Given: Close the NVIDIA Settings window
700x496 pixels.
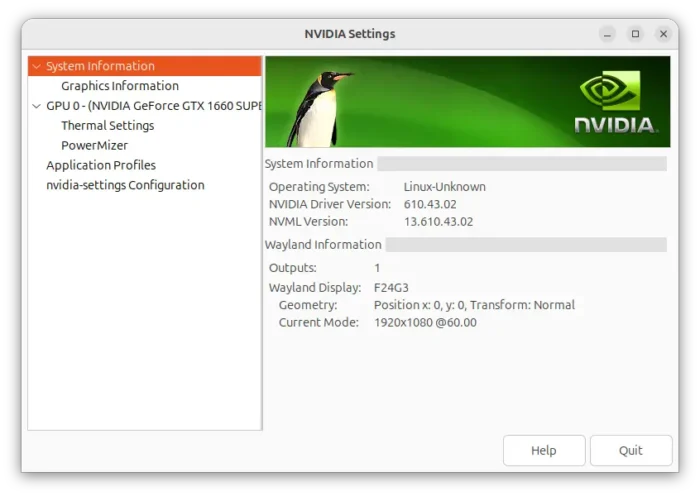Looking at the screenshot, I should point(663,34).
